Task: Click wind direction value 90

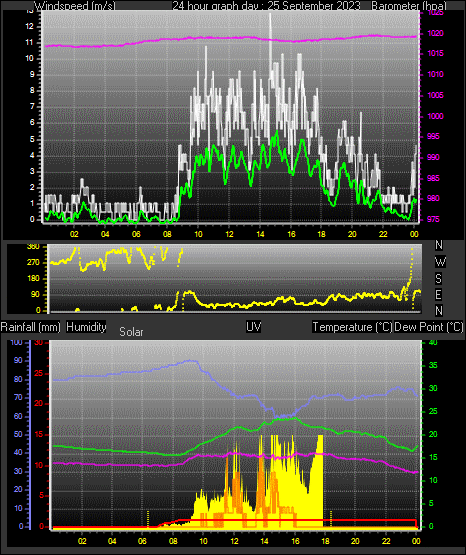Action: (35, 294)
